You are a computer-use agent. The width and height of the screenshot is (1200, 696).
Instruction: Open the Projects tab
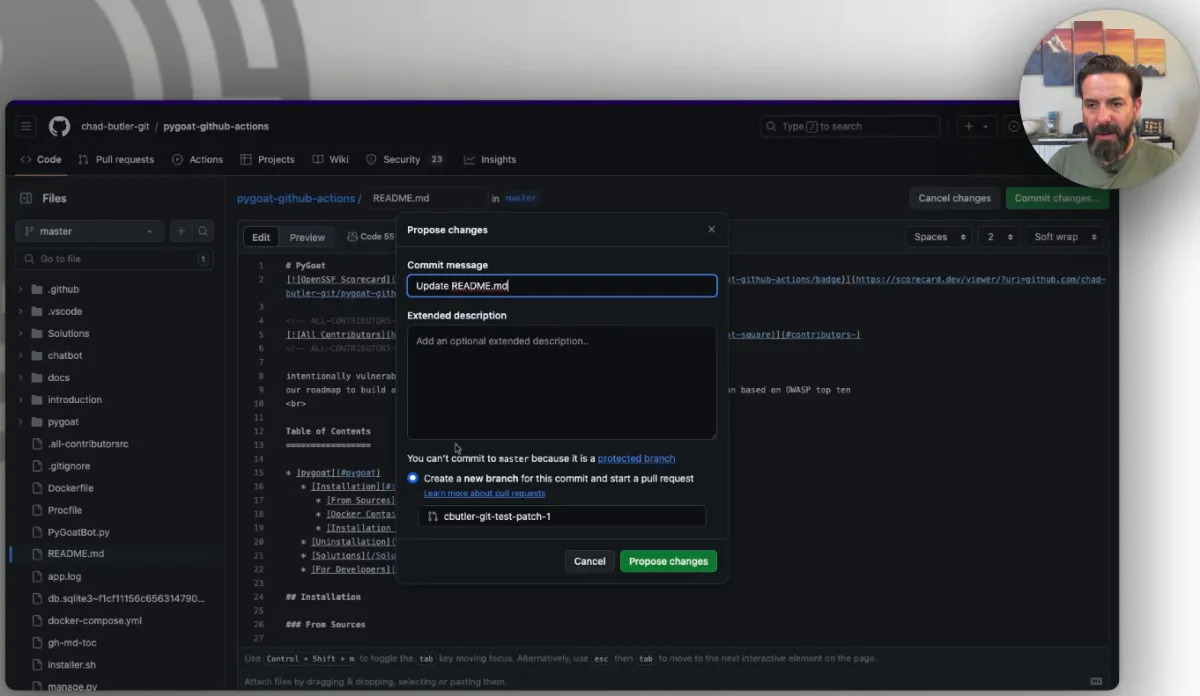pyautogui.click(x=267, y=159)
